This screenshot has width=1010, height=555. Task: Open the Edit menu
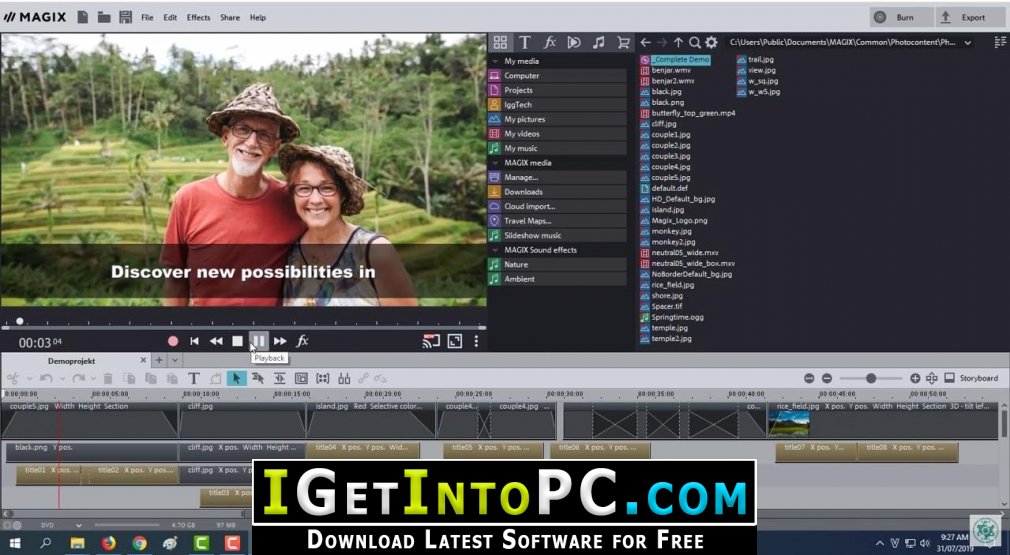[170, 17]
